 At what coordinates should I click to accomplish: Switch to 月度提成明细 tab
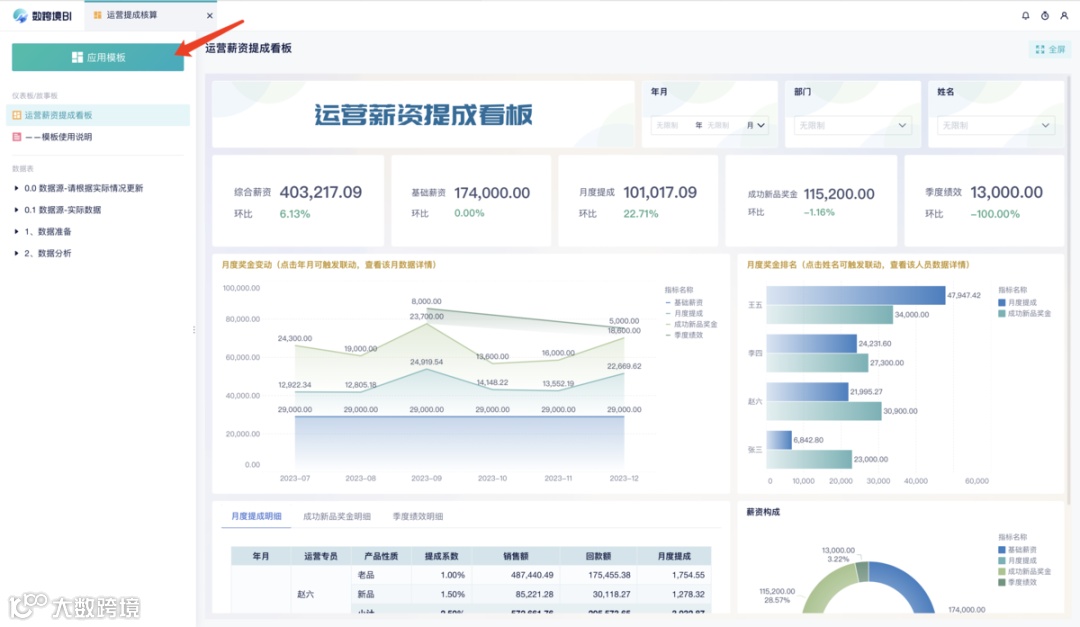click(x=256, y=516)
